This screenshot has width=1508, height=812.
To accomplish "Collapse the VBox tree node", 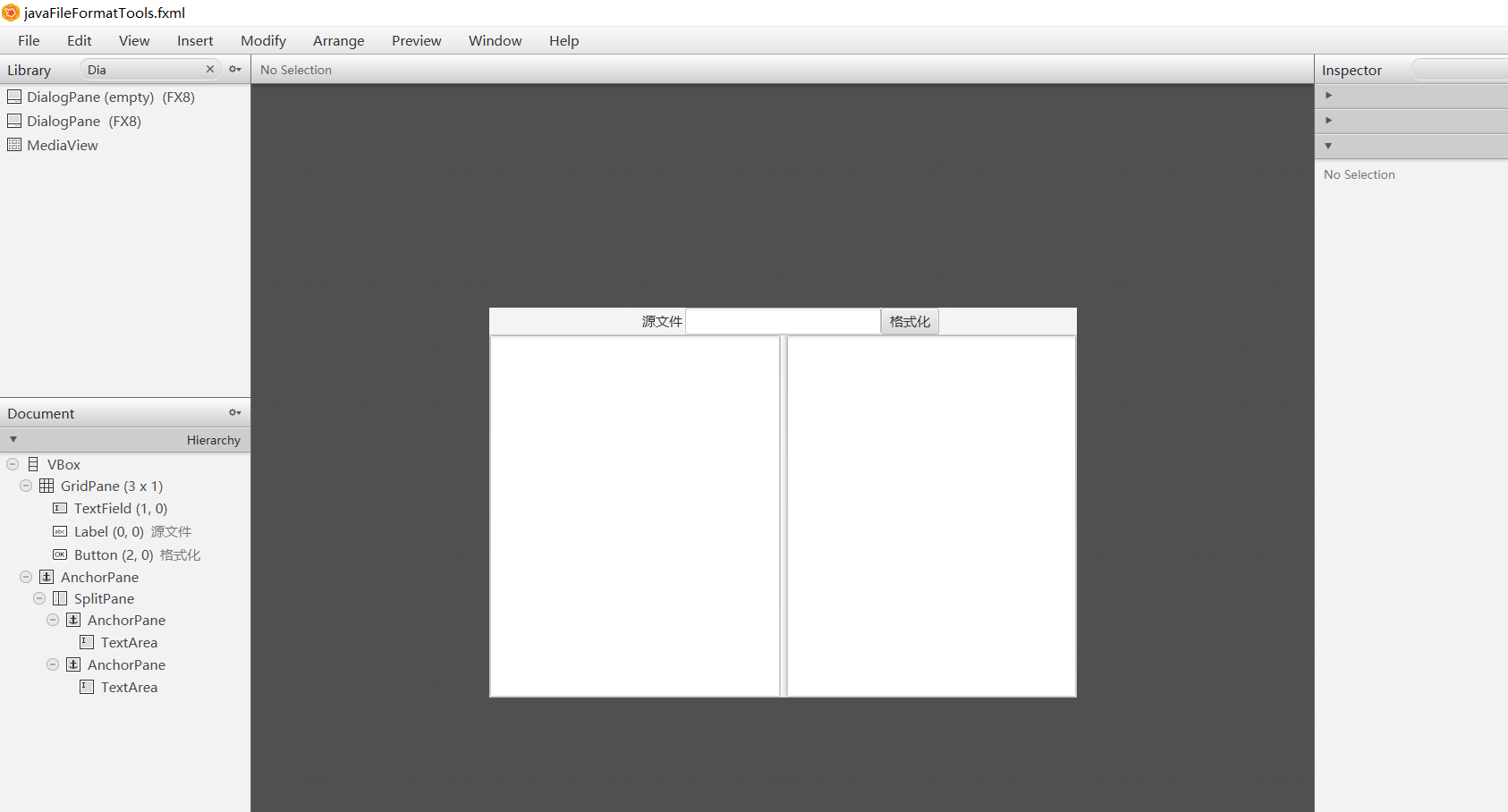I will [13, 464].
